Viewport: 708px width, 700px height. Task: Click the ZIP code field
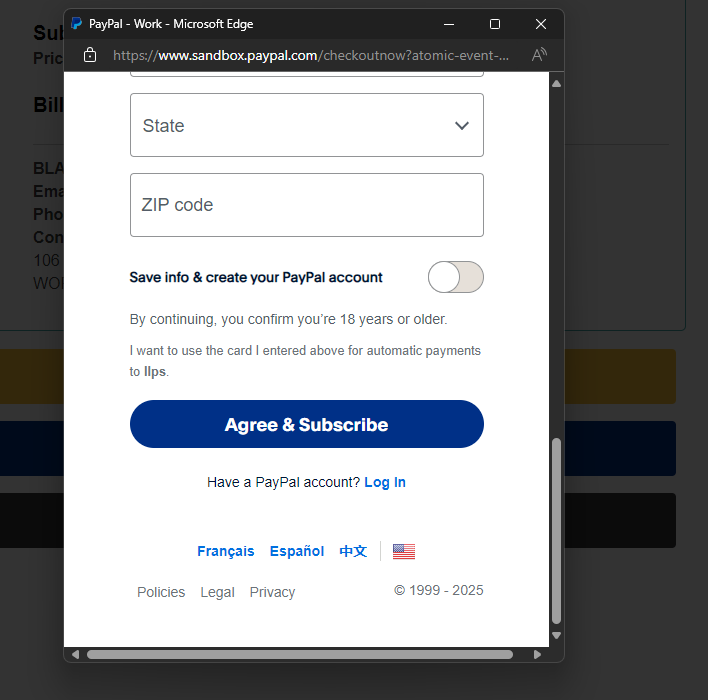(x=306, y=205)
